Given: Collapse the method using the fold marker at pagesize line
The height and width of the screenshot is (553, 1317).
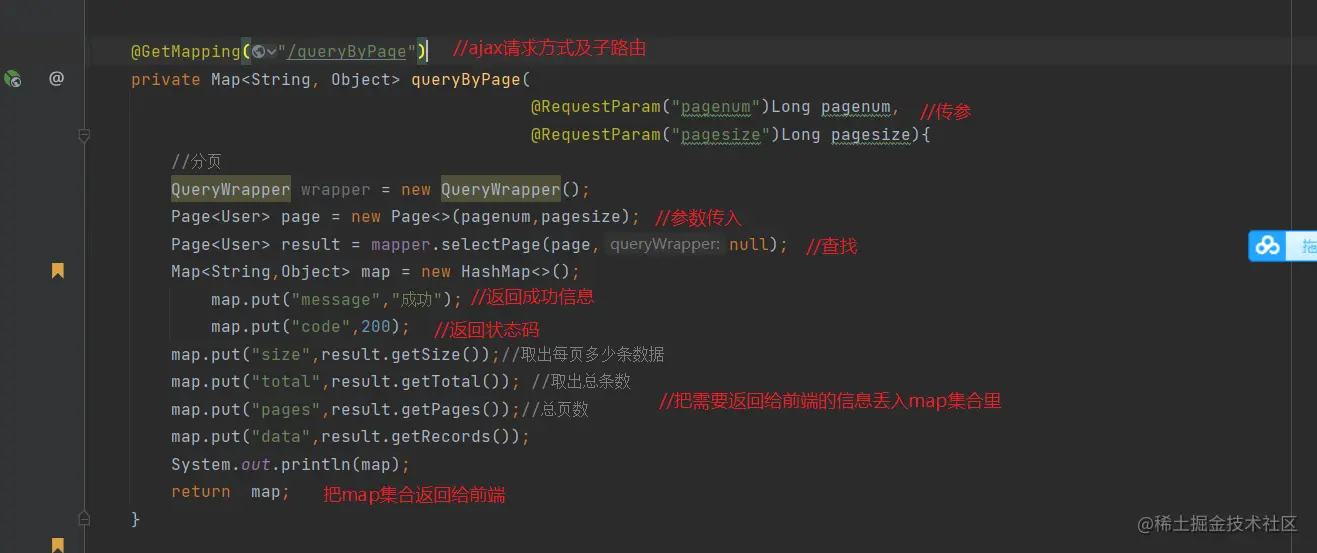Looking at the screenshot, I should coord(84,134).
